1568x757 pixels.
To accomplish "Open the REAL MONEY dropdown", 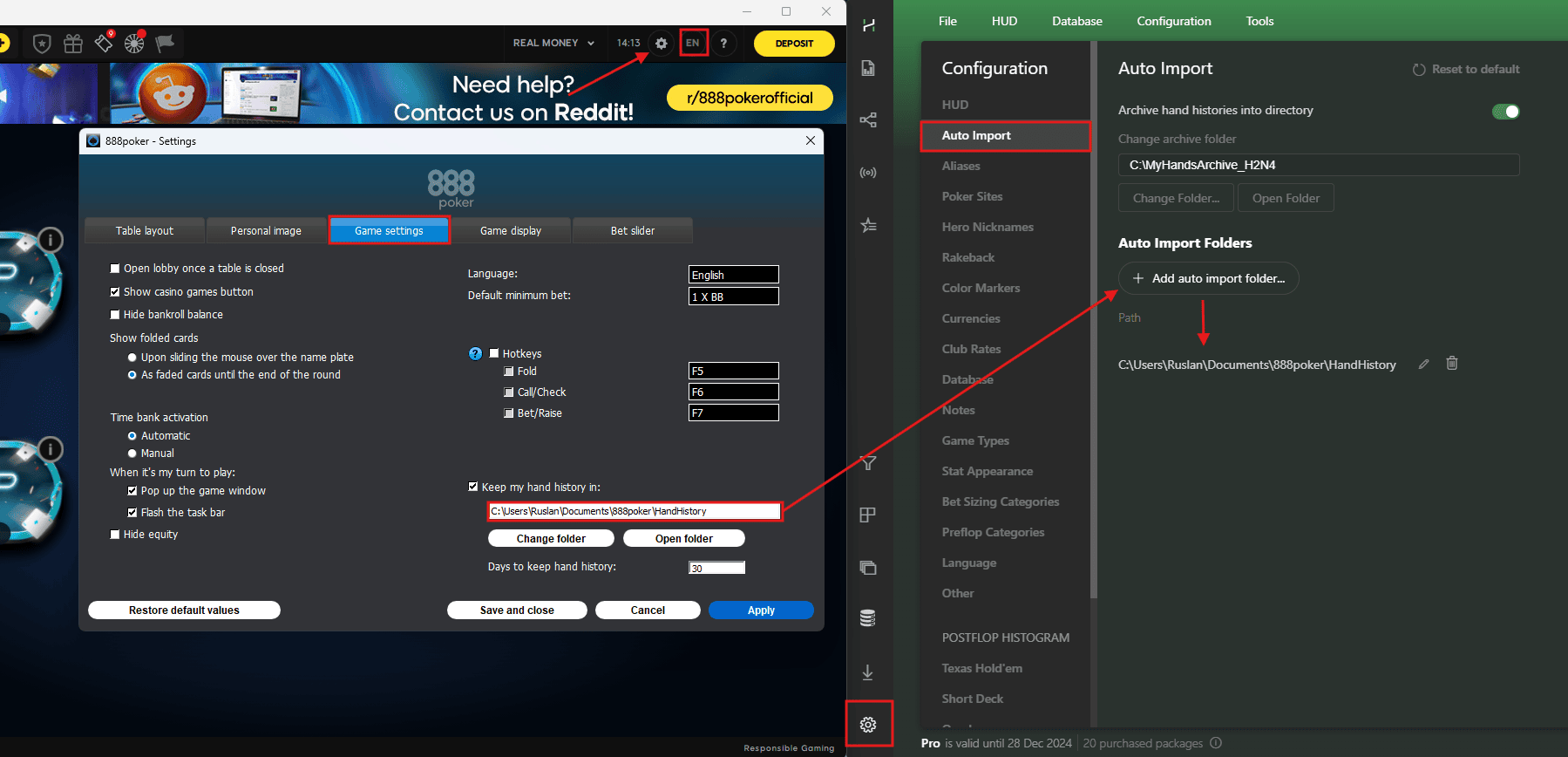I will pos(554,43).
